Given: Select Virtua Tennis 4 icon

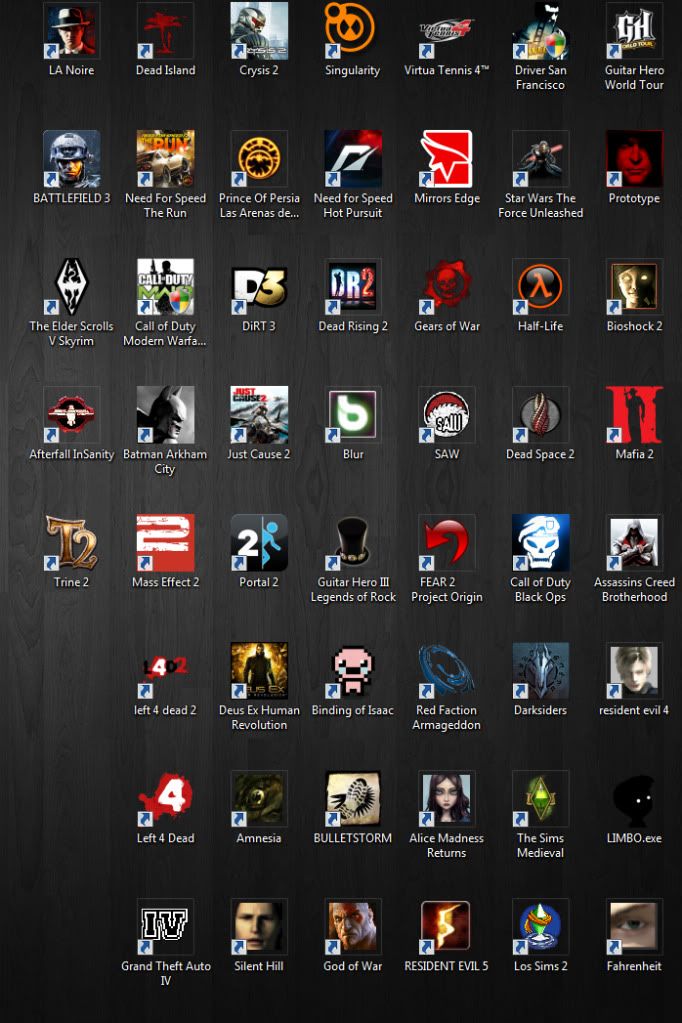Looking at the screenshot, I should [x=446, y=31].
